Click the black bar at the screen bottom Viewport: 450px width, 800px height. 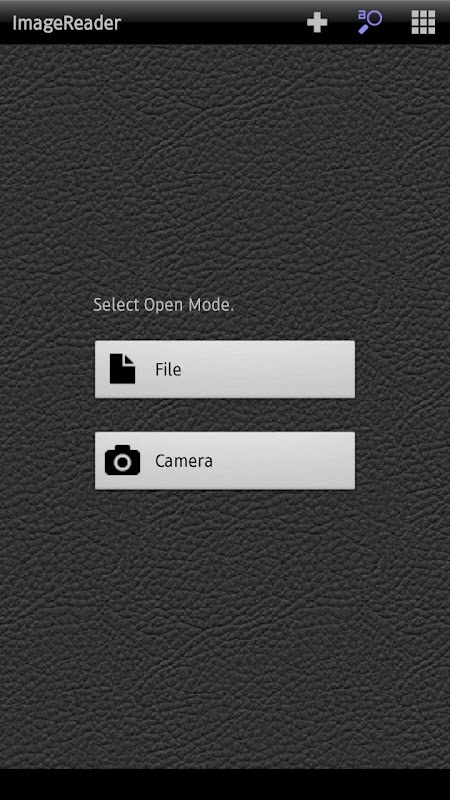(x=225, y=784)
